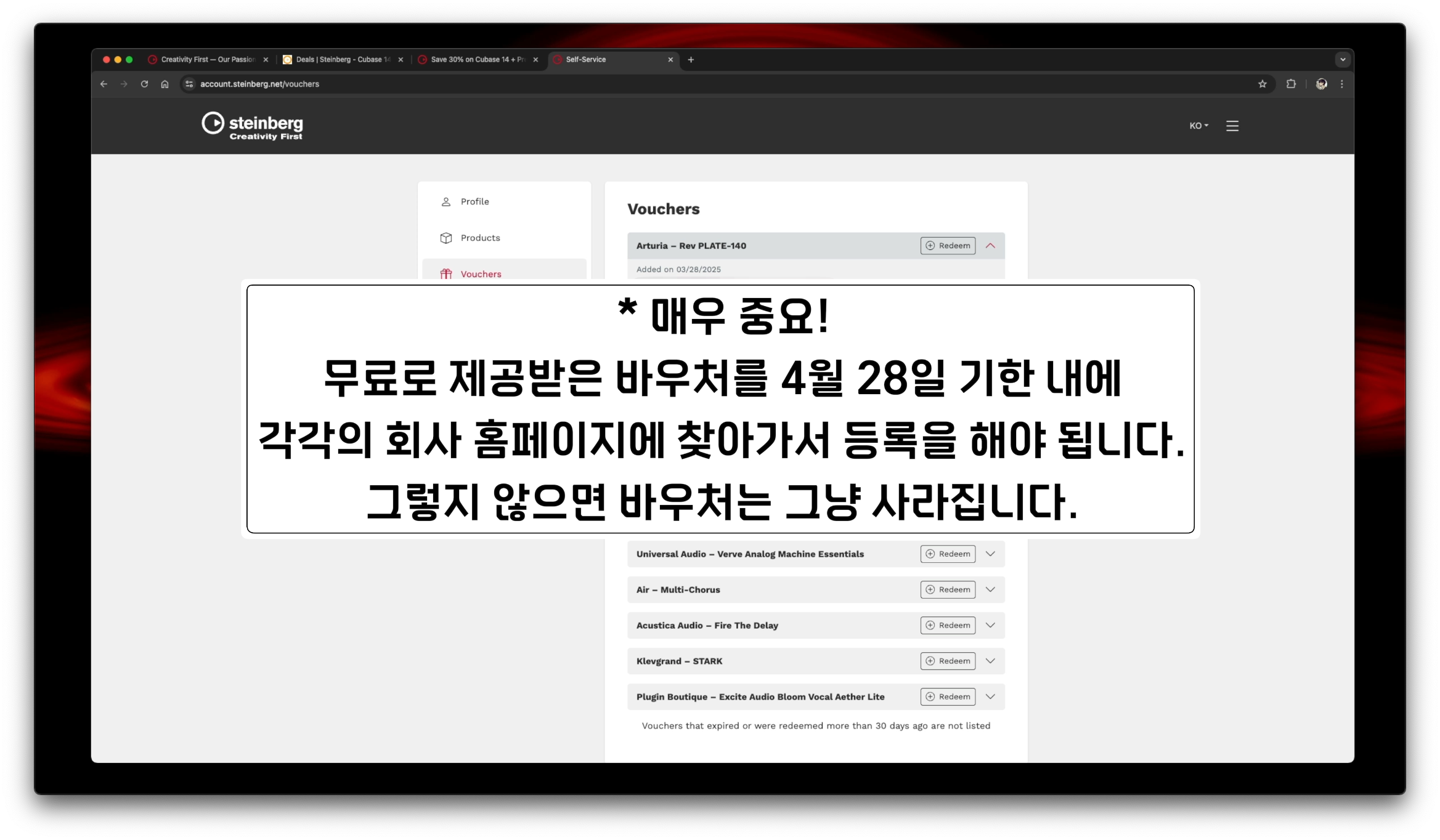Open the browser extensions puzzle icon

(x=1291, y=84)
